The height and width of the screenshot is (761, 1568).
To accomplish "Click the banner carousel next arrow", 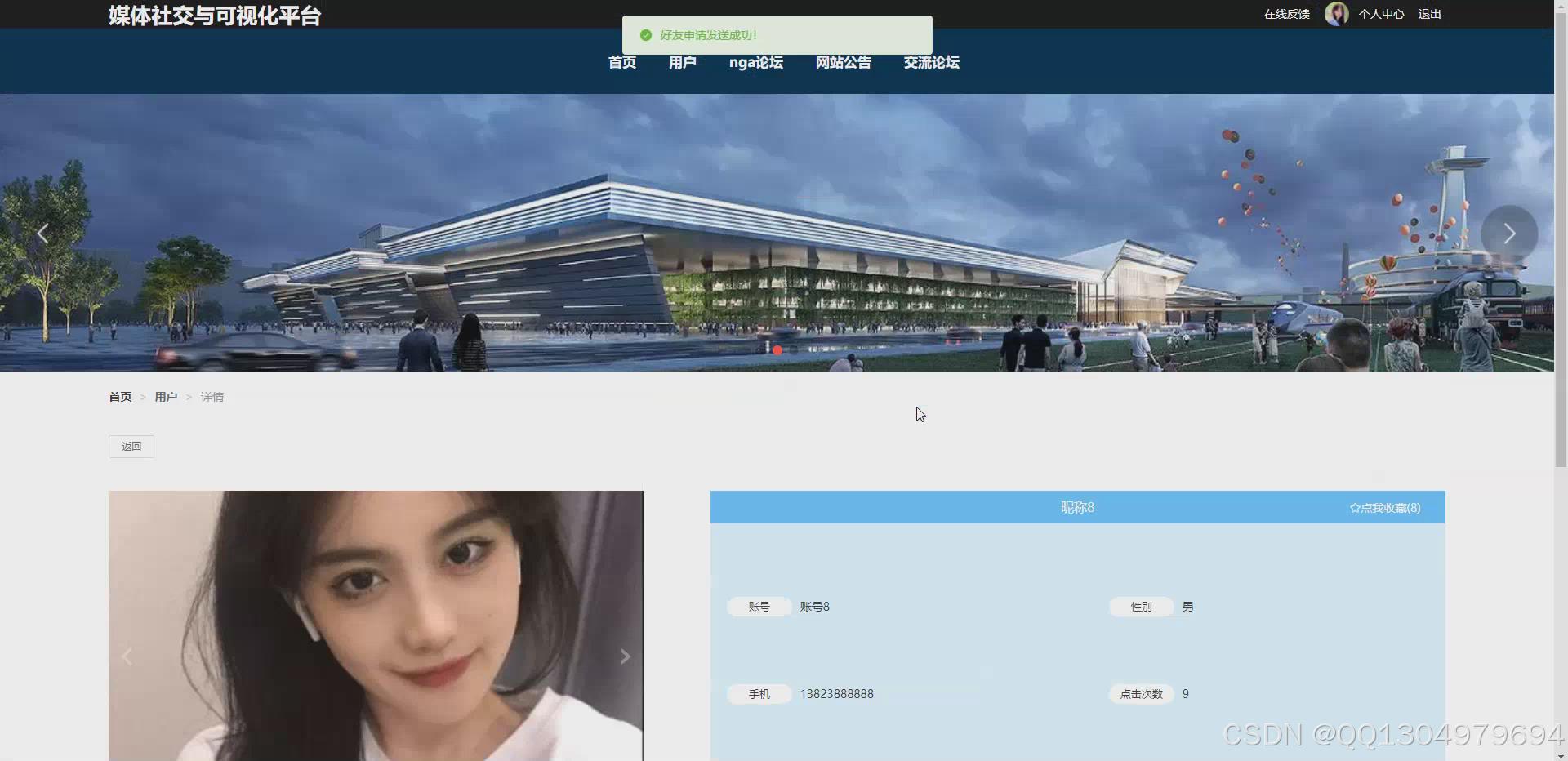I will point(1509,234).
